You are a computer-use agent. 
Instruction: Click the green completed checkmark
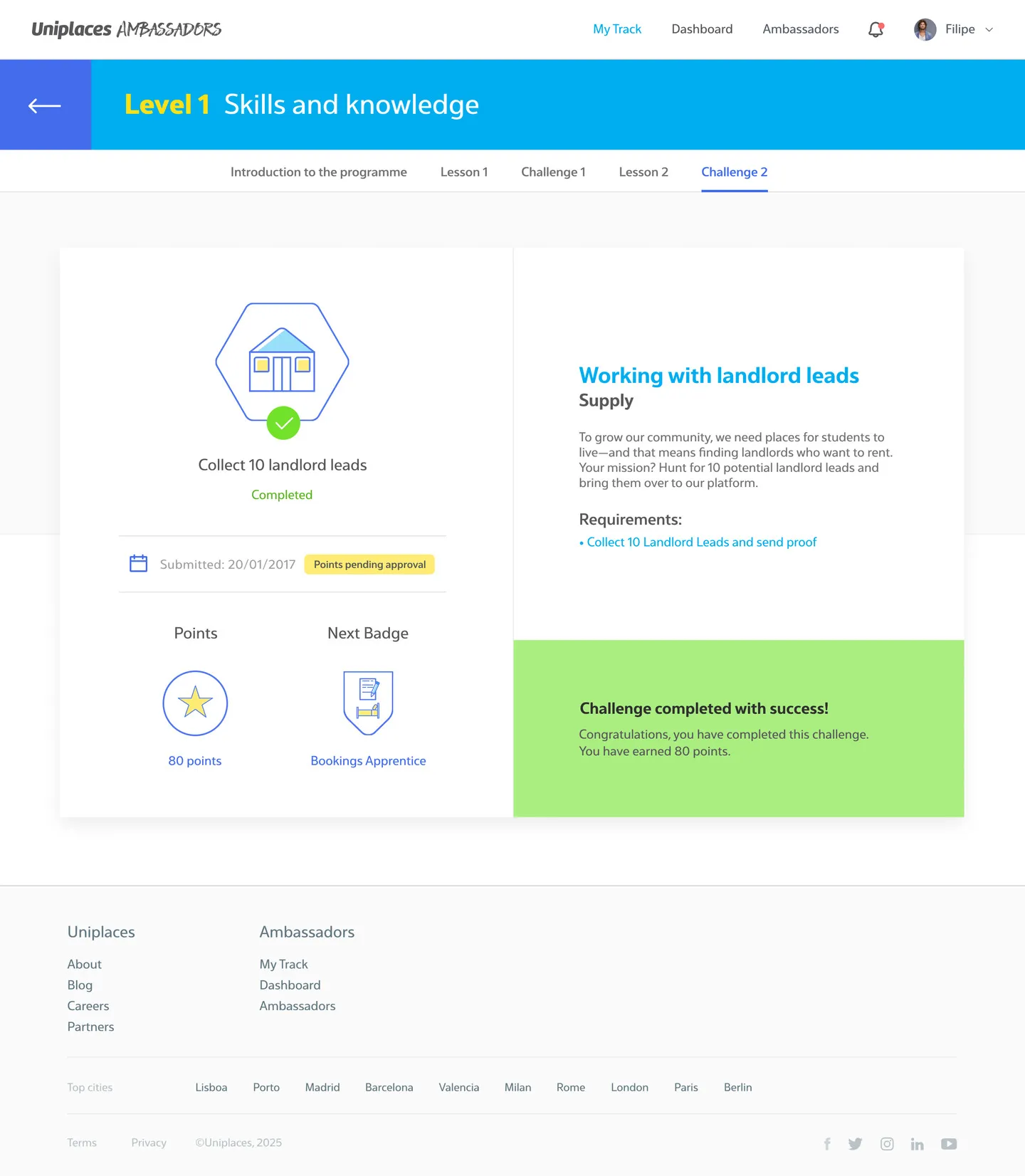[283, 423]
